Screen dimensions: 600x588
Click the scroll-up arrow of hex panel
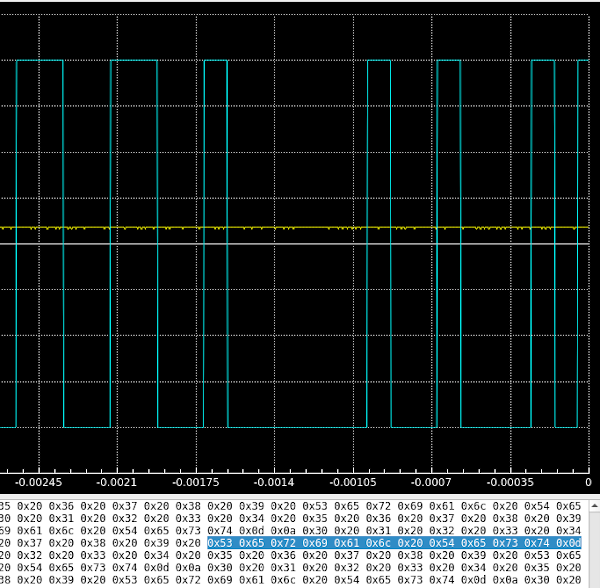click(x=595, y=506)
